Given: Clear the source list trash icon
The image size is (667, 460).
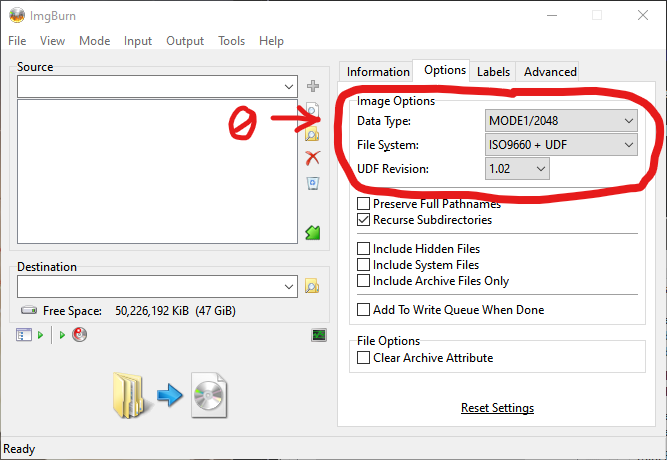Looking at the screenshot, I should point(313,183).
